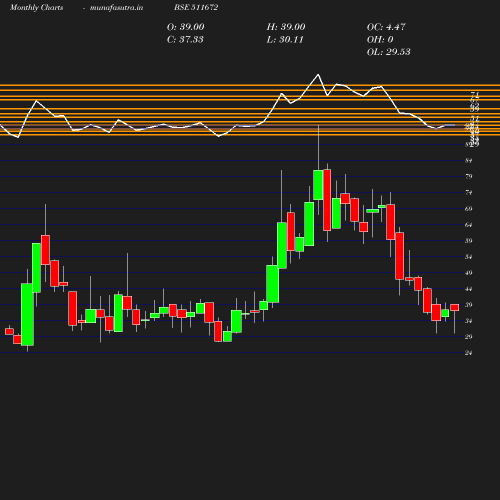Click the price axis label "54"
The width and height of the screenshot is (500, 500).
point(469,257)
